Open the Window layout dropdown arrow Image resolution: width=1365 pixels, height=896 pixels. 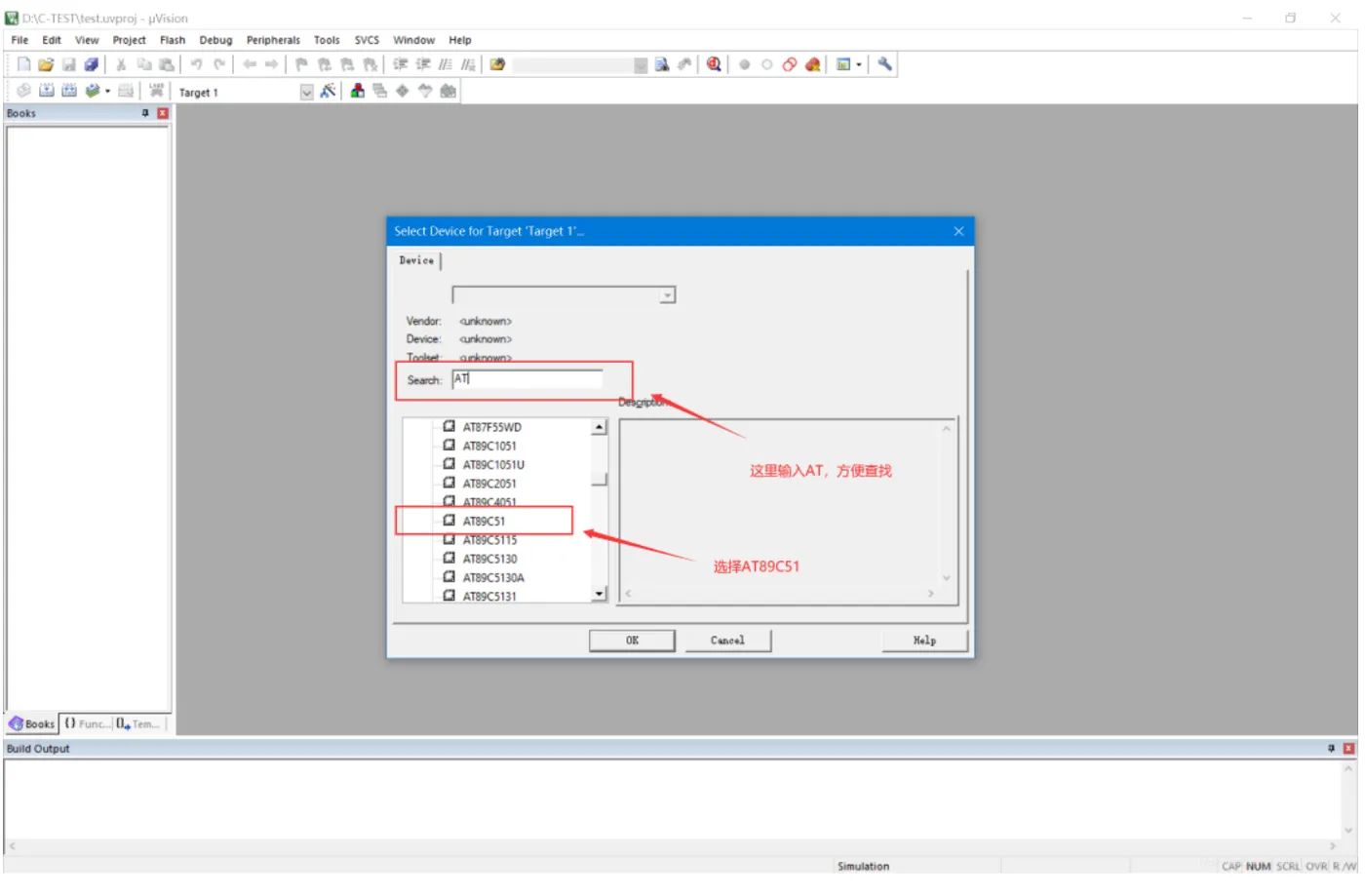coord(859,64)
